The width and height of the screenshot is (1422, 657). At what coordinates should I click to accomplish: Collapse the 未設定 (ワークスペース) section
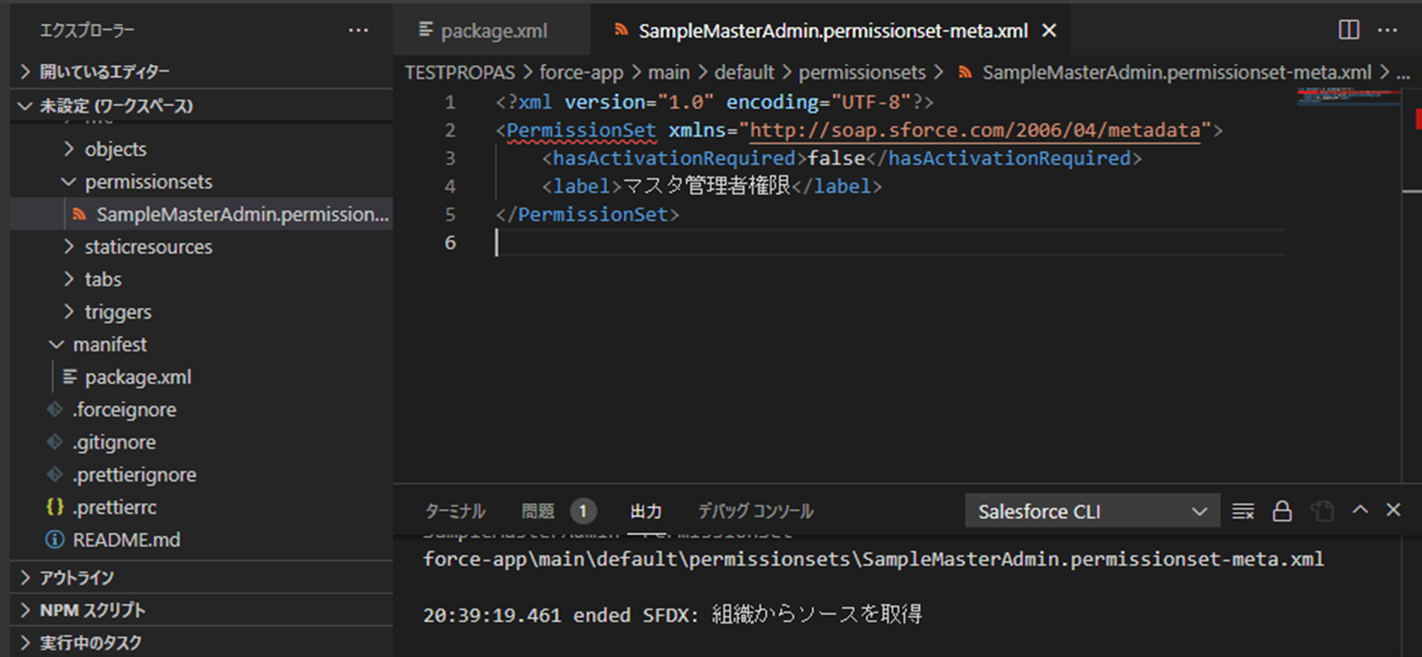pyautogui.click(x=26, y=105)
